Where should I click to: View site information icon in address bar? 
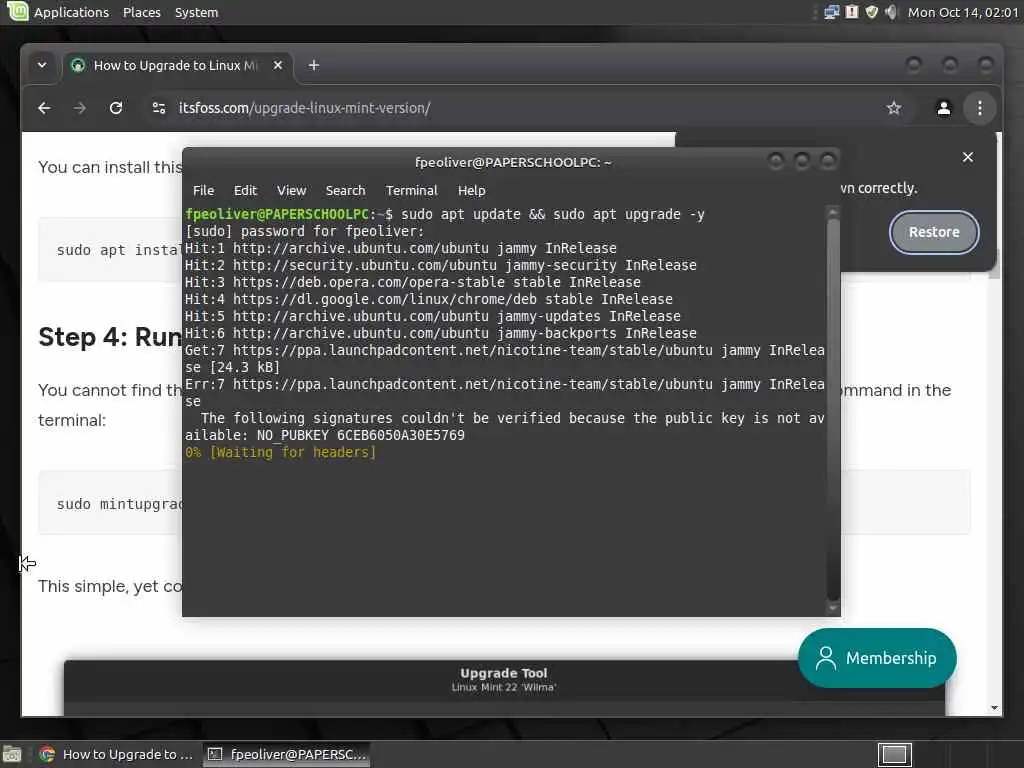[159, 108]
